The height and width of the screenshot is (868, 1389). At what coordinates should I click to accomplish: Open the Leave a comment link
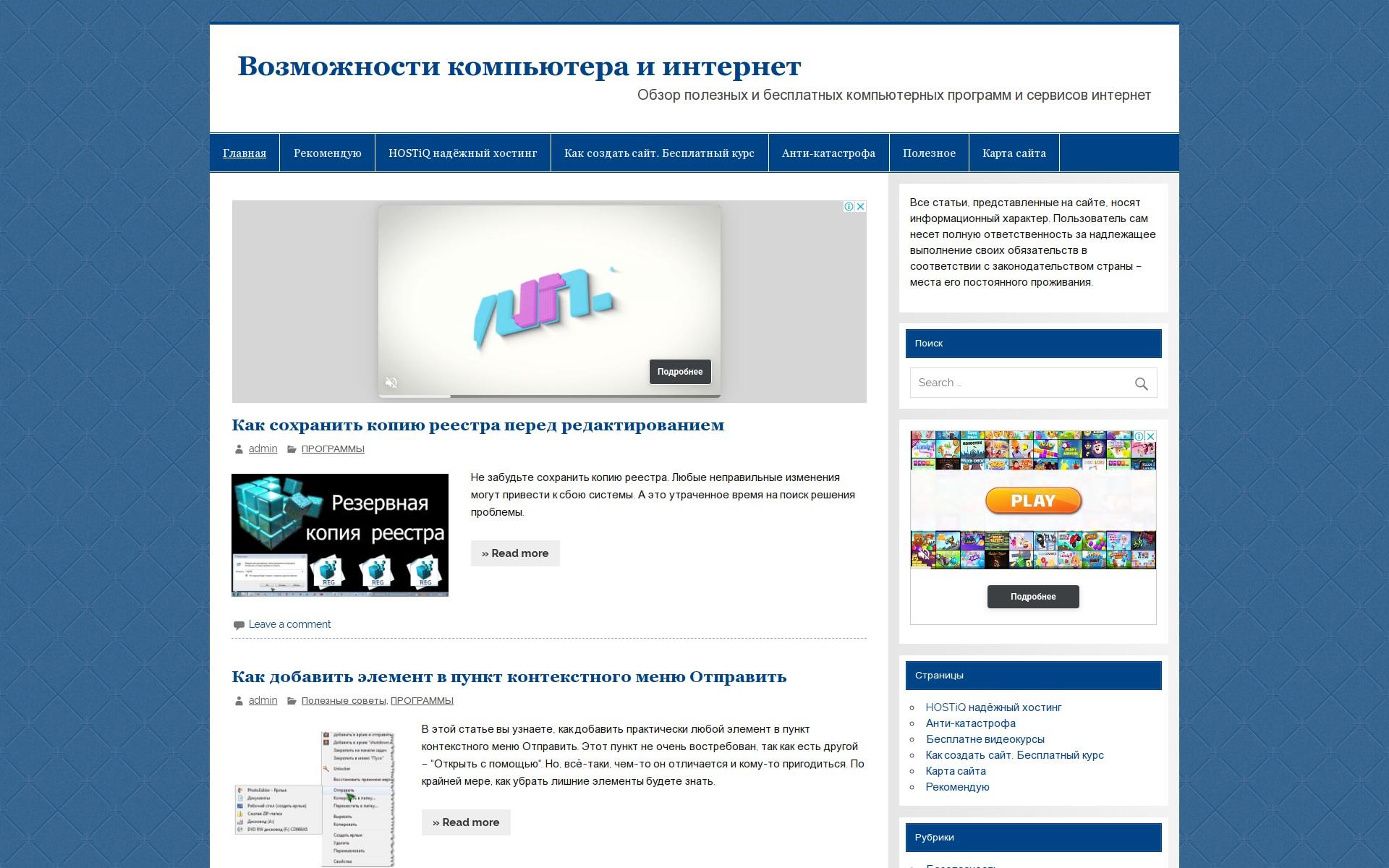coord(289,624)
